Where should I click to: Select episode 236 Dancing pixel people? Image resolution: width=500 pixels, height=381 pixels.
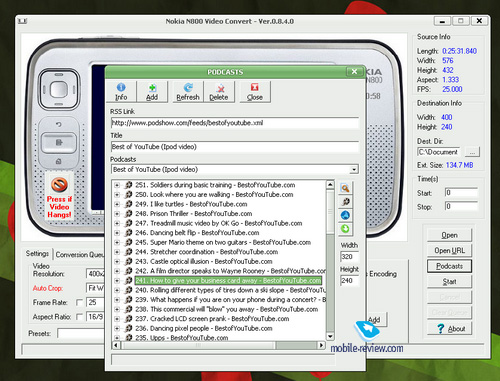[204, 328]
